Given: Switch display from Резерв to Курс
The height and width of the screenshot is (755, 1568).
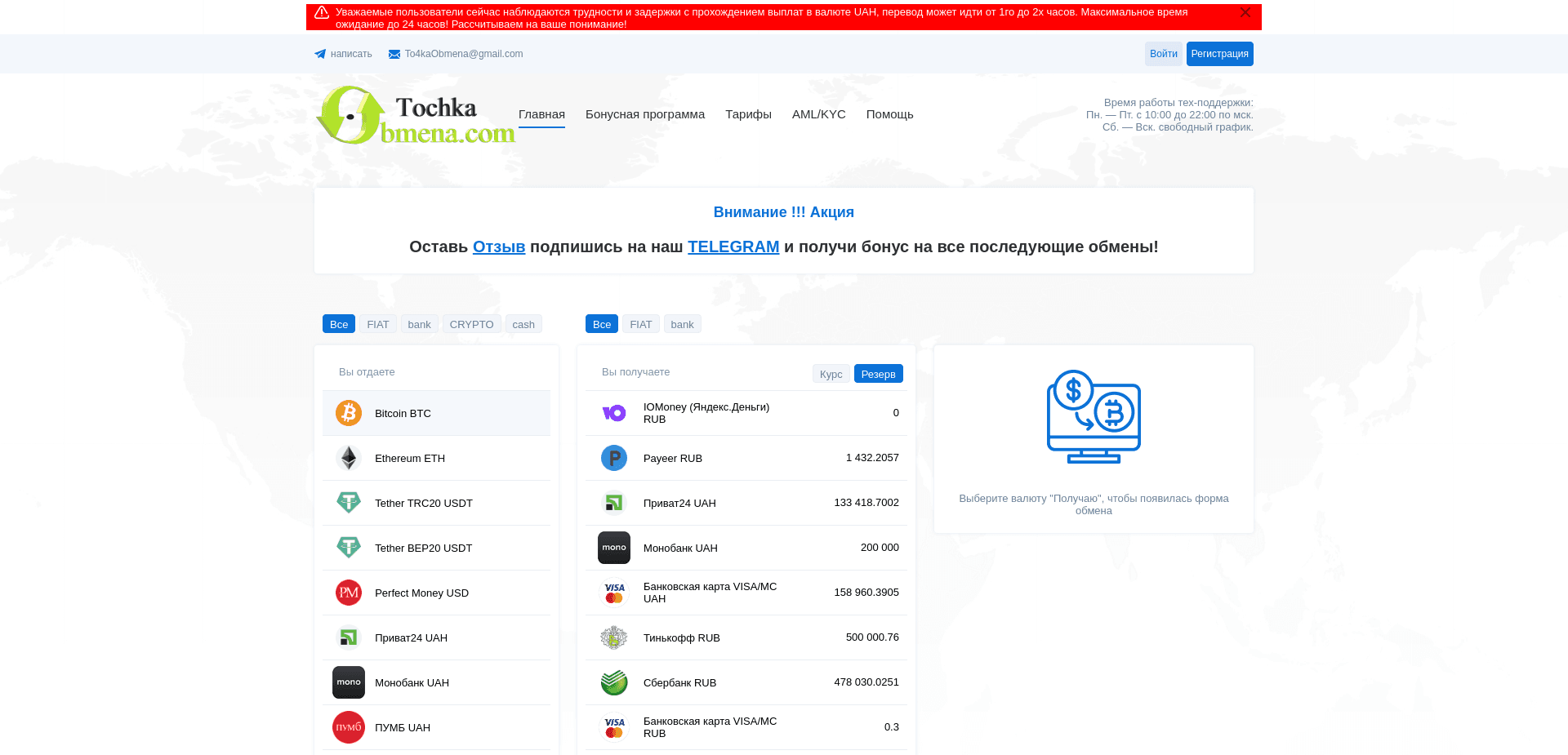Looking at the screenshot, I should [x=831, y=373].
